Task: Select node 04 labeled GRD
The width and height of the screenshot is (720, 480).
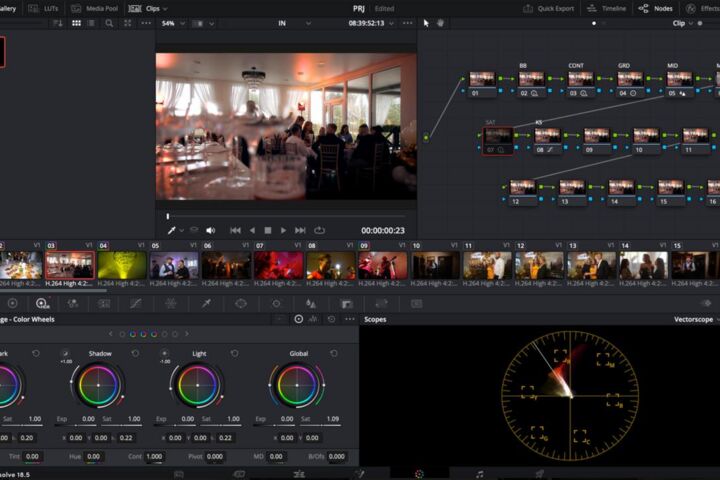Action: pos(630,83)
